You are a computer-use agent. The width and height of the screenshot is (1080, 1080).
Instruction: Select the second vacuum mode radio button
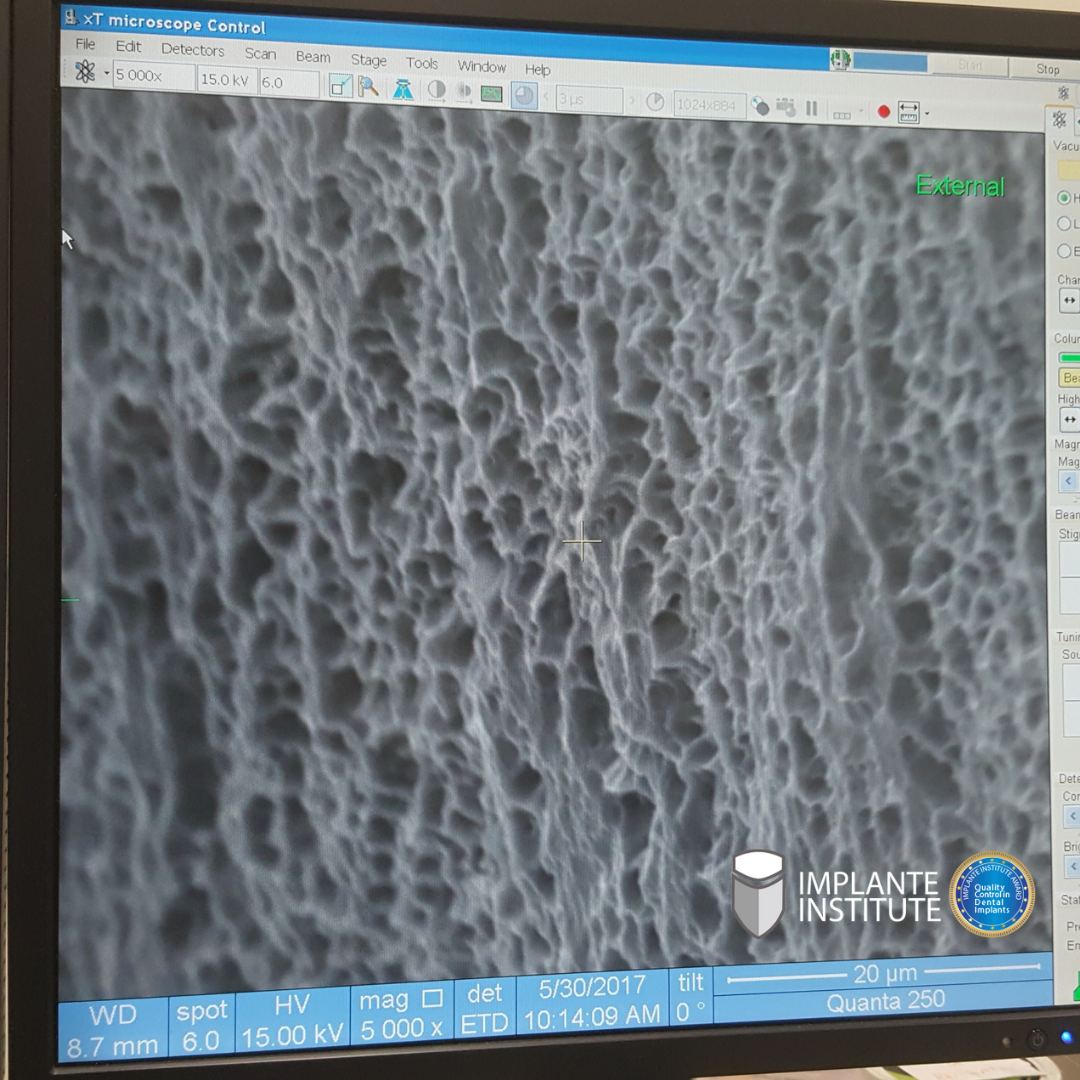1064,224
